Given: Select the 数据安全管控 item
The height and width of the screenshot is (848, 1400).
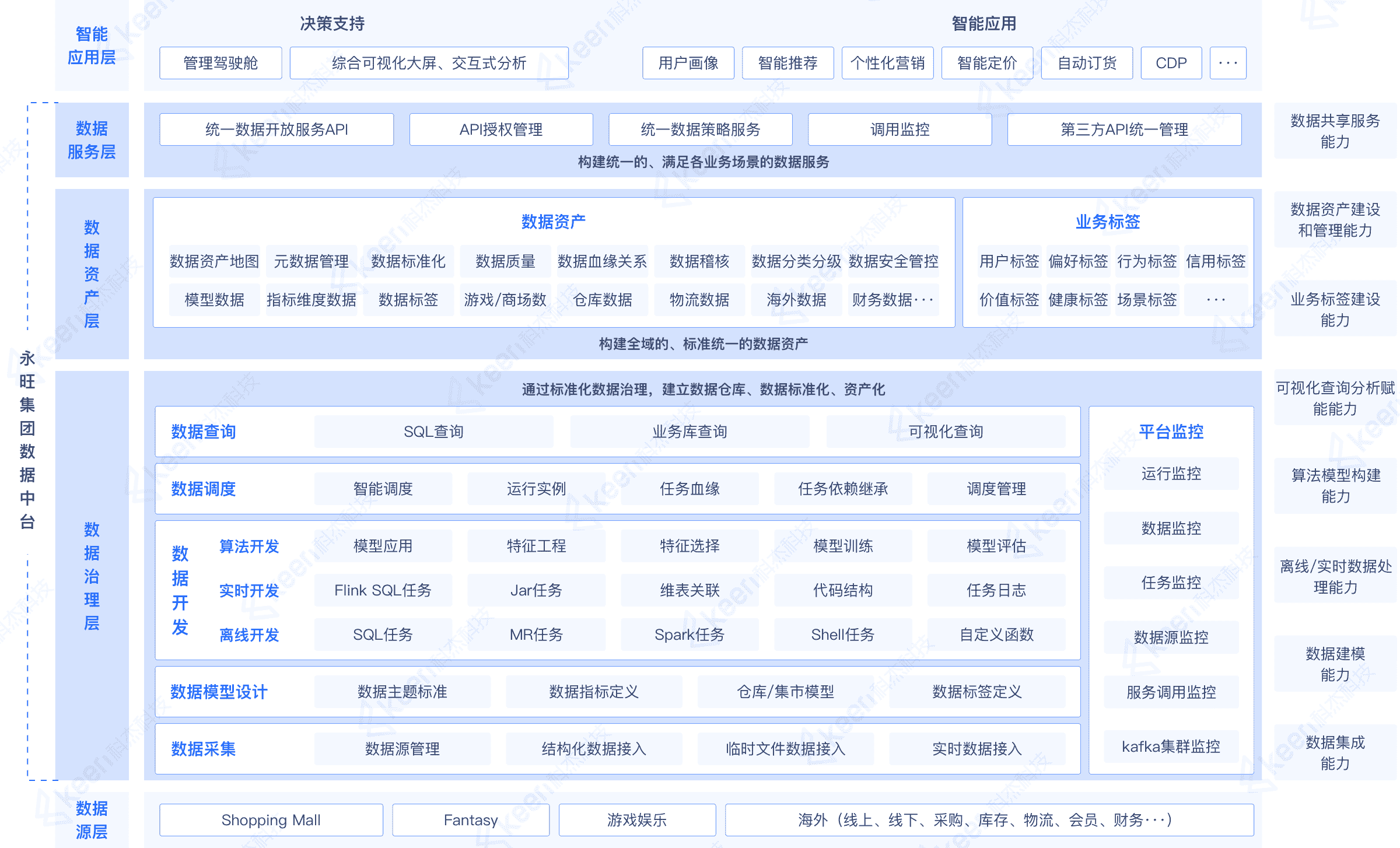Looking at the screenshot, I should [x=894, y=261].
